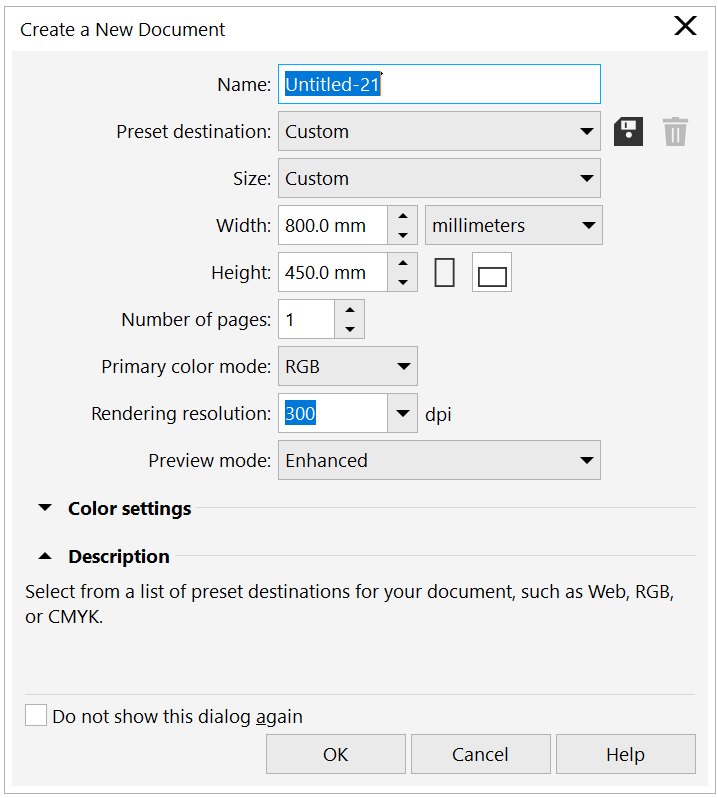718x798 pixels.
Task: Select landscape page orientation icon
Action: pos(492,273)
